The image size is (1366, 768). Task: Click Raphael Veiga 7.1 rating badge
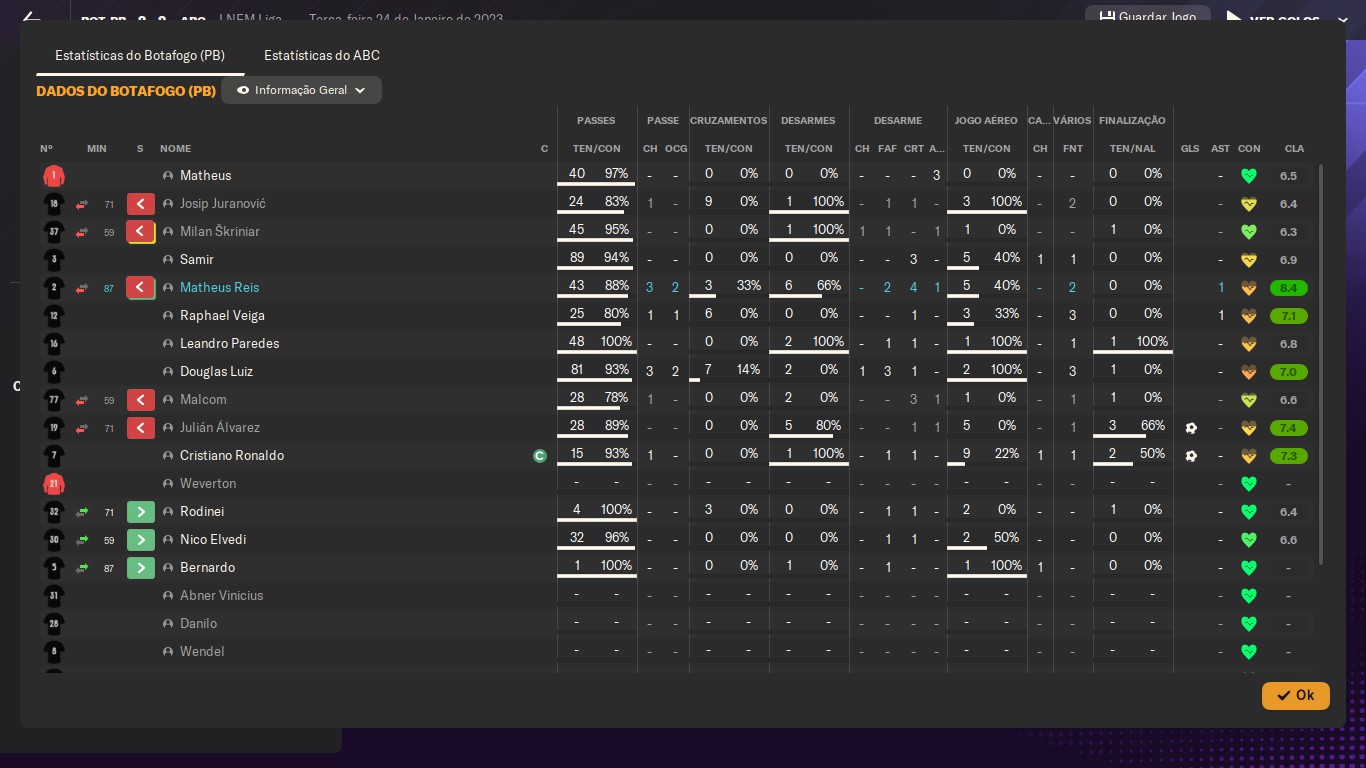pyautogui.click(x=1288, y=316)
